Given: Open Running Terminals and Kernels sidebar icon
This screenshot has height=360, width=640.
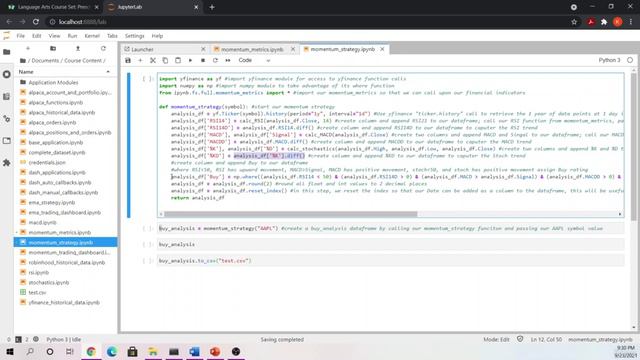Looking at the screenshot, I should (7, 74).
